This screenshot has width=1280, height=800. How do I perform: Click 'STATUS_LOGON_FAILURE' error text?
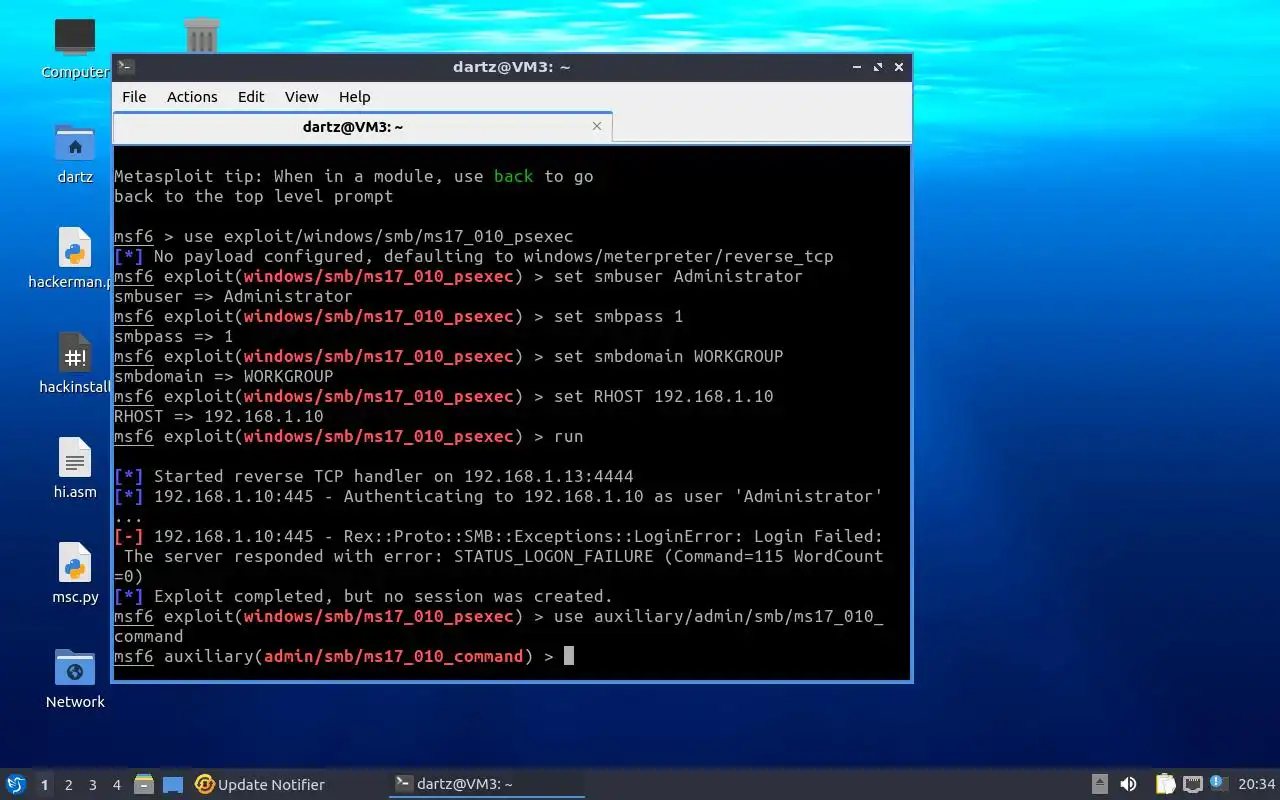point(554,556)
